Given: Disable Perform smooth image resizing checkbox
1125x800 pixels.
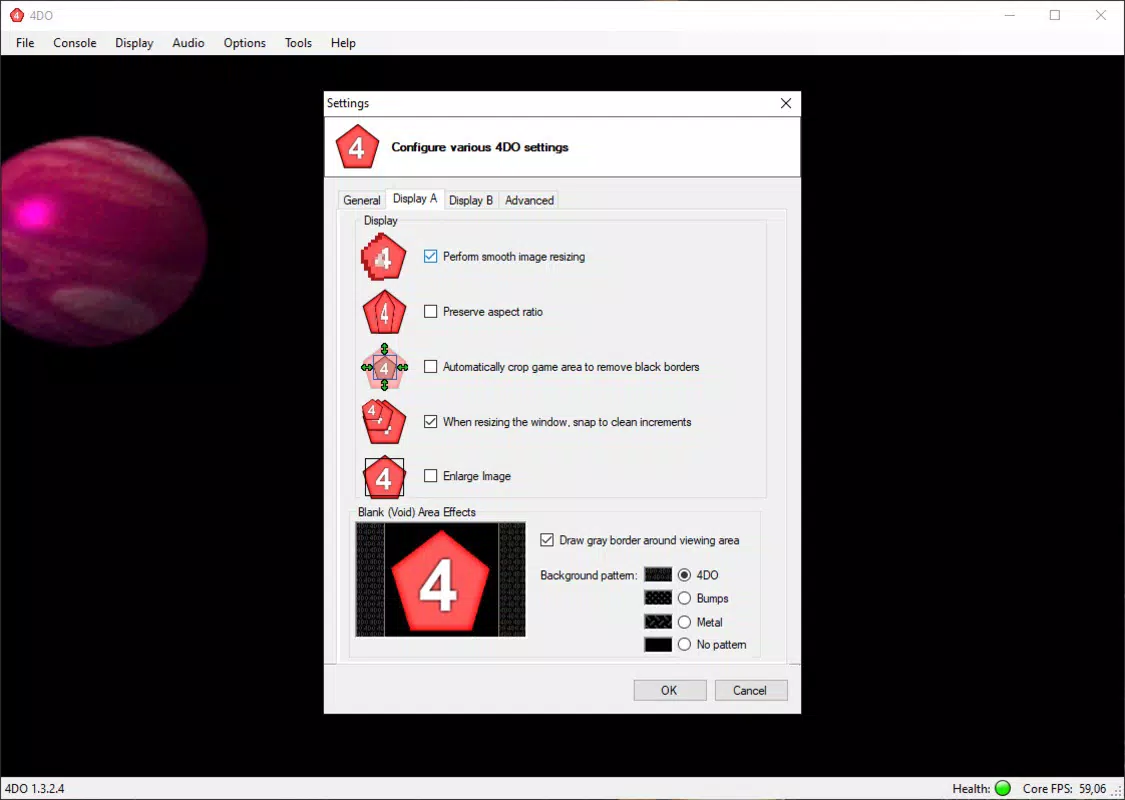Looking at the screenshot, I should pyautogui.click(x=430, y=257).
